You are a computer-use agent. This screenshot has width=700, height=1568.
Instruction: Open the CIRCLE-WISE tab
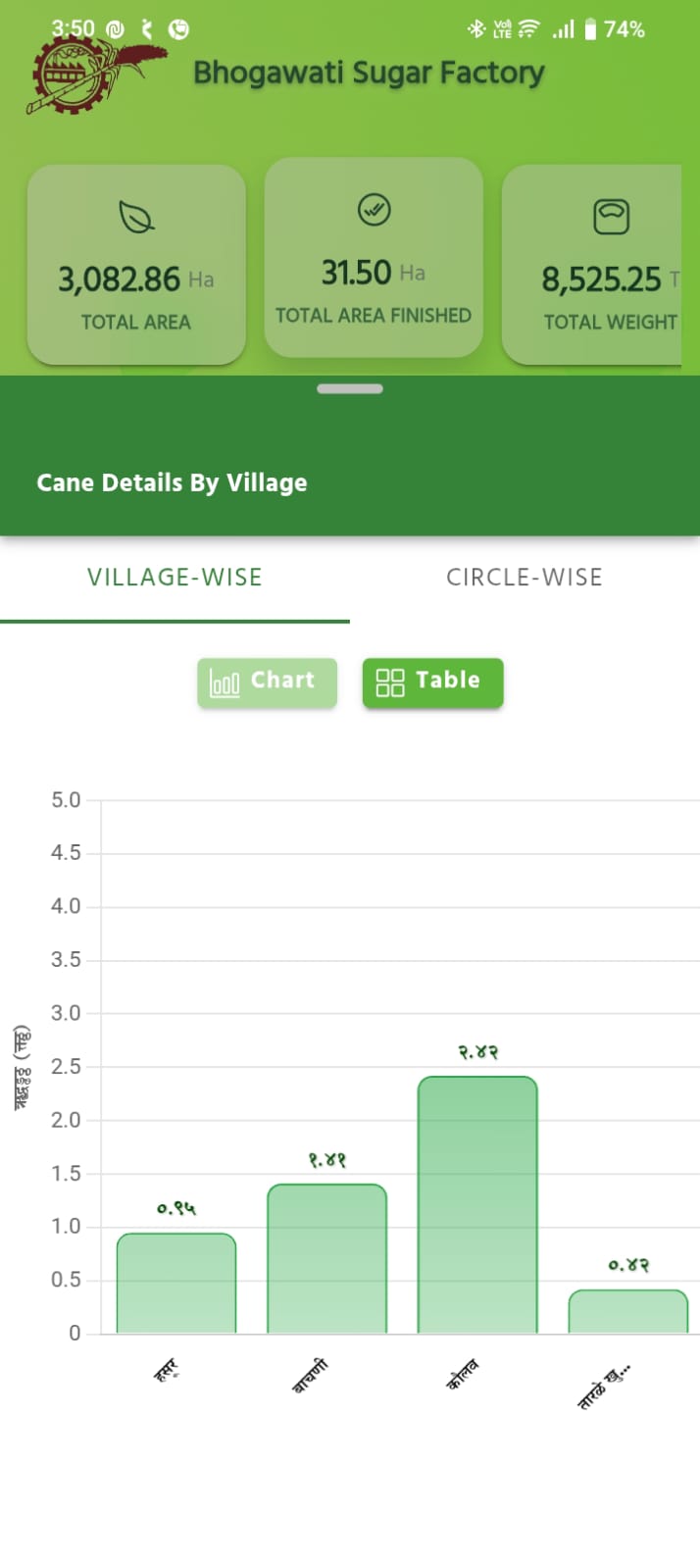coord(525,578)
